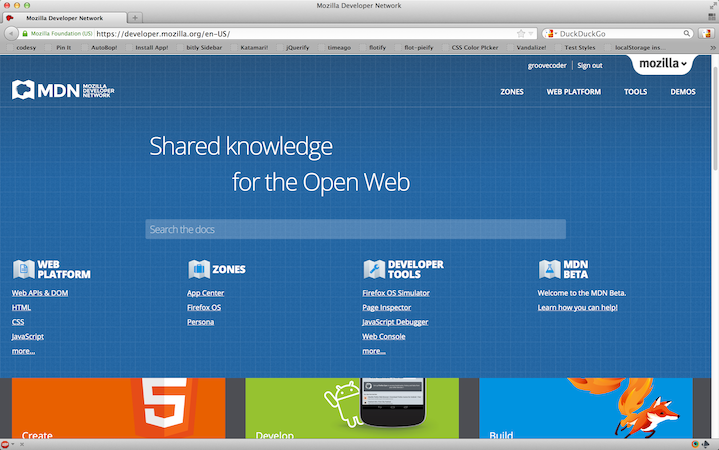This screenshot has width=719, height=450.
Task: Click the Zones suitcase map icon
Action: [199, 269]
